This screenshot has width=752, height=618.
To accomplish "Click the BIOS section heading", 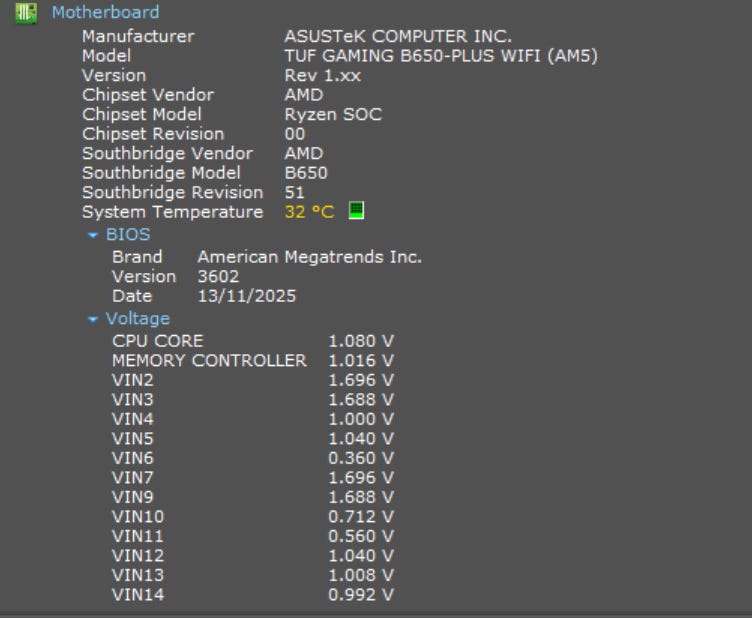I will pos(128,234).
